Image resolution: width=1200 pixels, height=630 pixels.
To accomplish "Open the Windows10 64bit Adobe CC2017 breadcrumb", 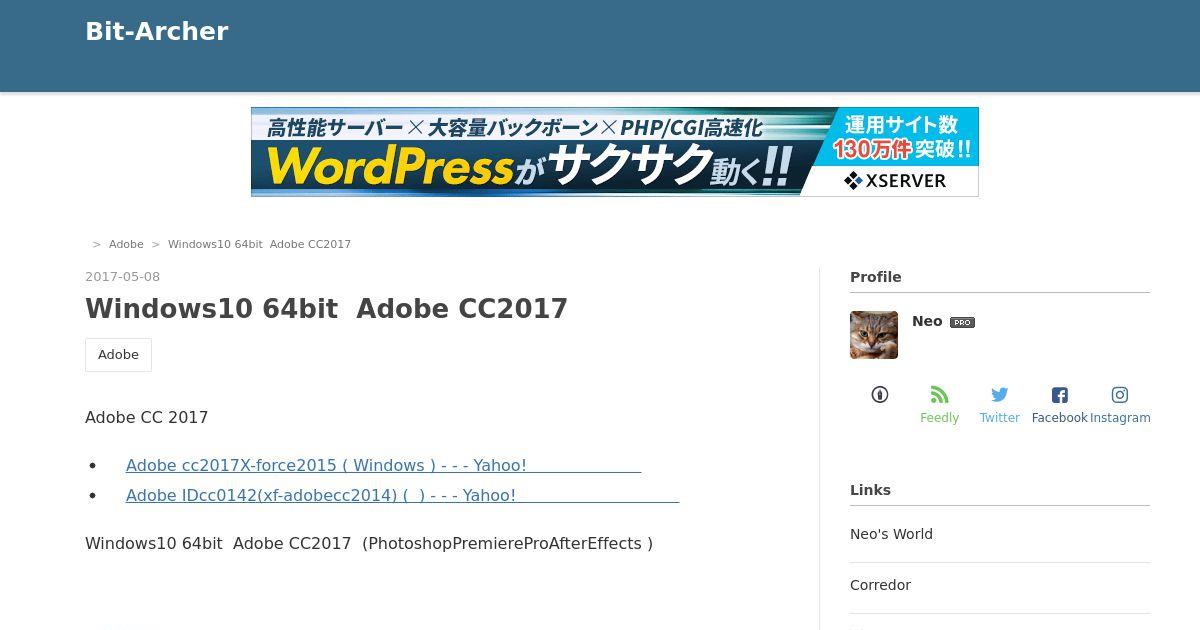I will tap(259, 244).
